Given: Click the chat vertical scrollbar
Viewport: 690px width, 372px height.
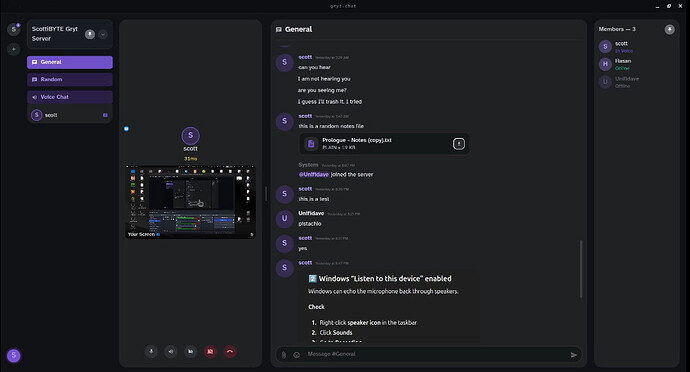Looking at the screenshot, I should [x=581, y=269].
